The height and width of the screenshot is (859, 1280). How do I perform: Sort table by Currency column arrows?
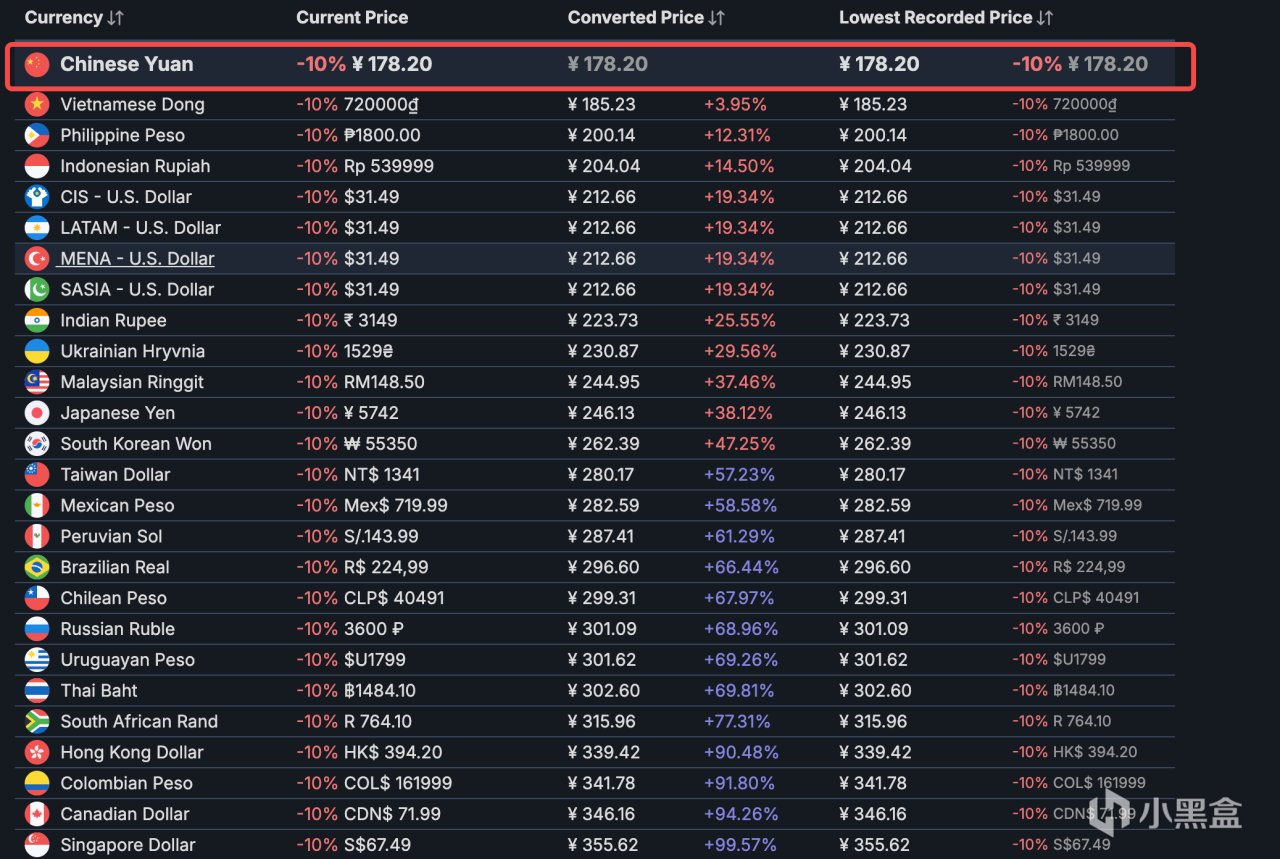tap(115, 18)
